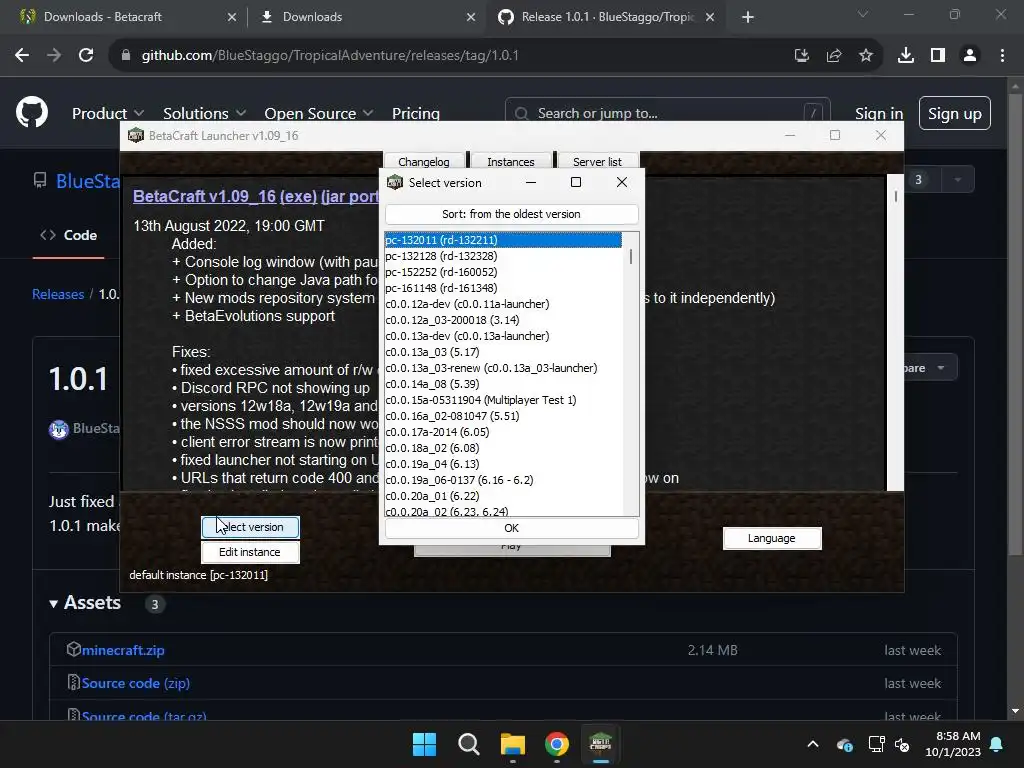1024x768 pixels.
Task: Reload the page with the refresh icon
Action: click(x=86, y=56)
